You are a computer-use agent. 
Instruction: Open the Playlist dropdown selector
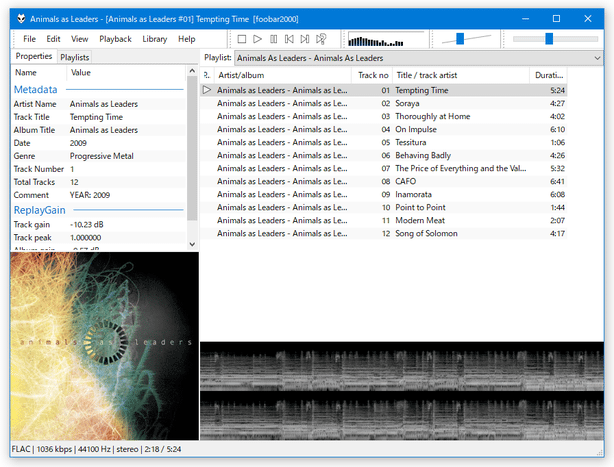pos(419,58)
